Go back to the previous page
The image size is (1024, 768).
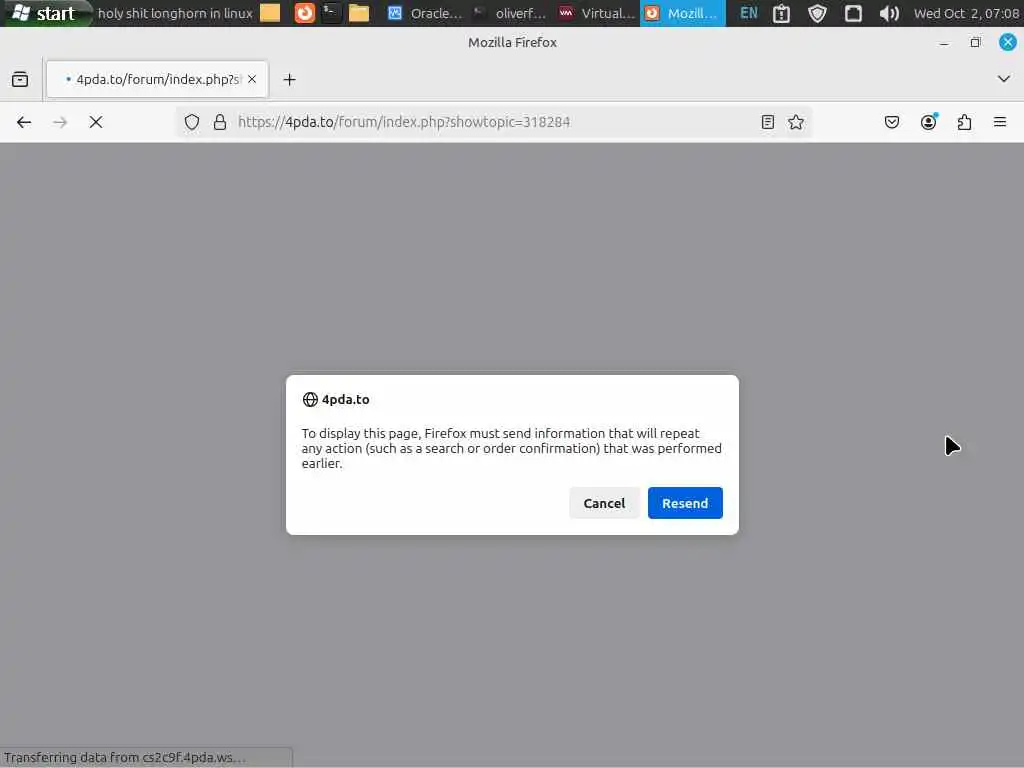coord(24,122)
